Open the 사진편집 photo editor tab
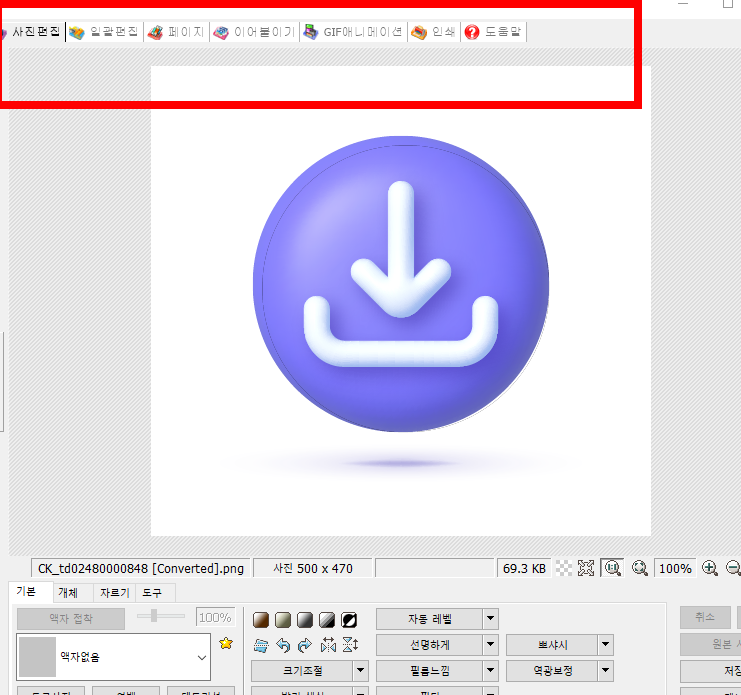Image resolution: width=741 pixels, height=695 pixels. point(32,32)
